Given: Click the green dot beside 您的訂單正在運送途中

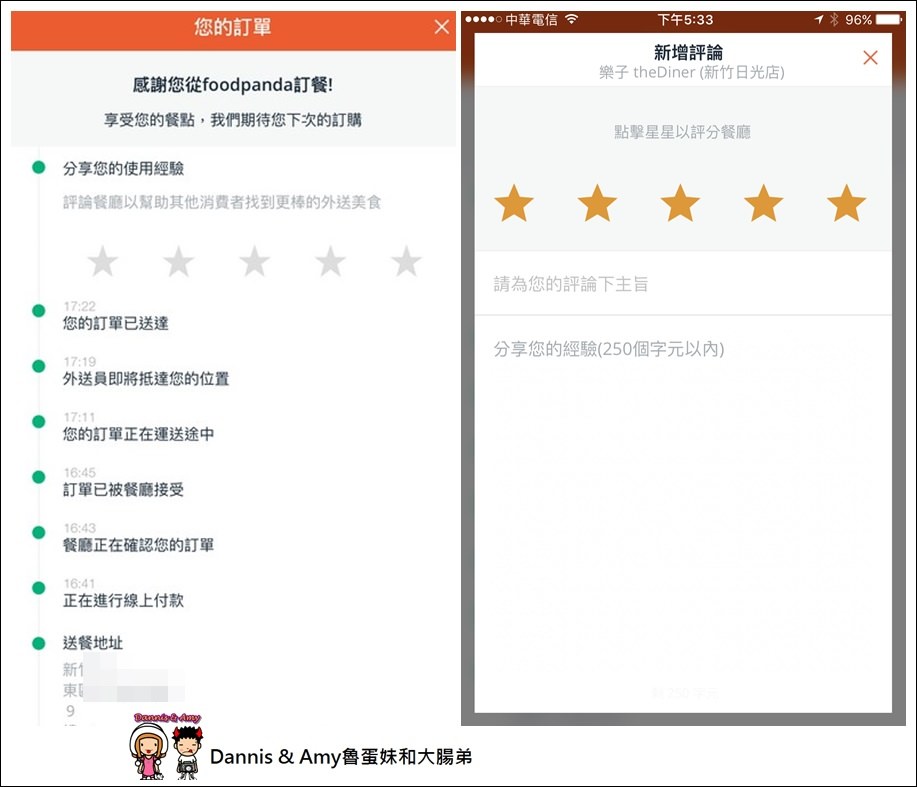Looking at the screenshot, I should point(39,422).
